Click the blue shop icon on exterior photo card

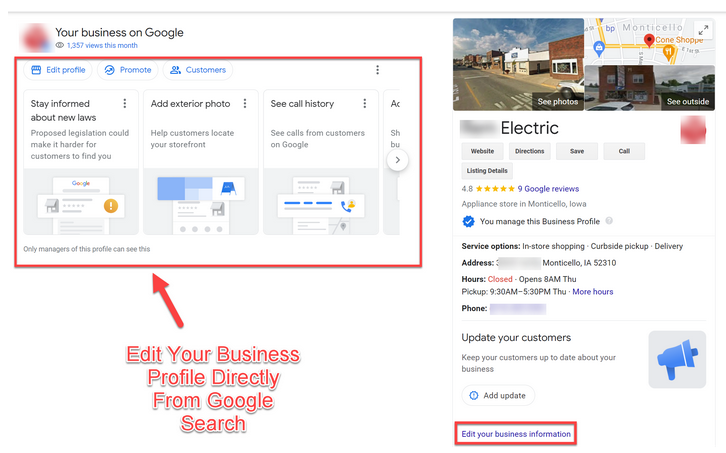point(228,188)
